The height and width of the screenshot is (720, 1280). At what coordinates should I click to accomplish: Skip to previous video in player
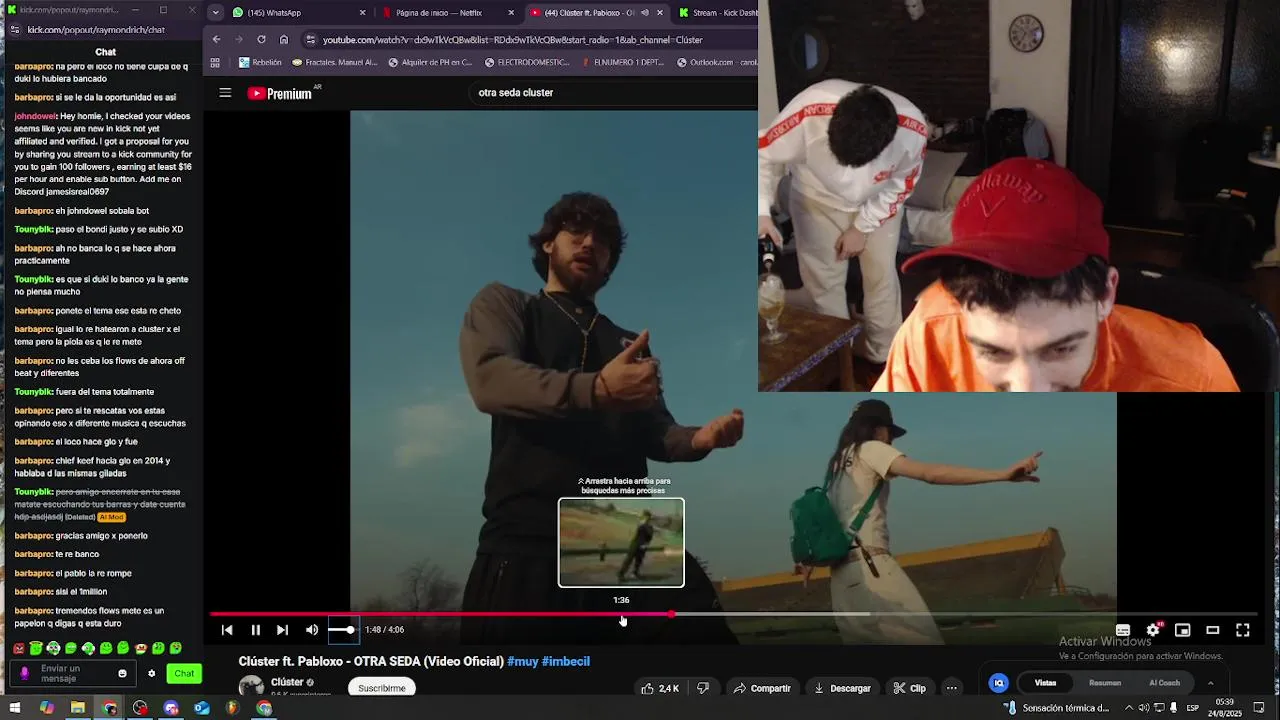point(227,630)
